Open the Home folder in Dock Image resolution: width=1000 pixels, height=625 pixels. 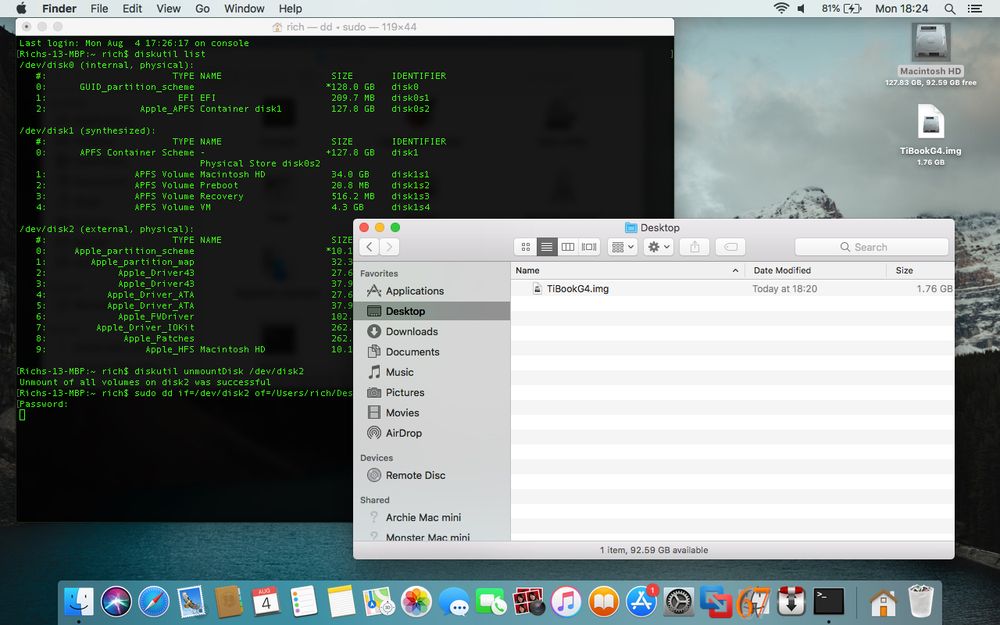point(883,601)
